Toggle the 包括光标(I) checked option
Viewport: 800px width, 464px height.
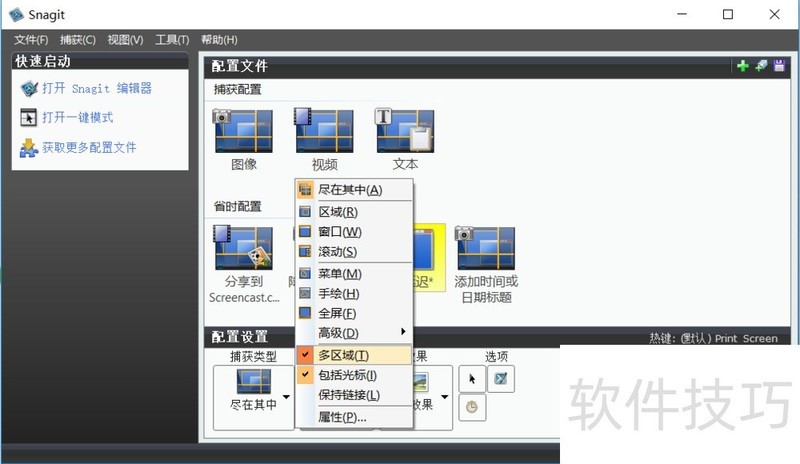click(x=354, y=375)
